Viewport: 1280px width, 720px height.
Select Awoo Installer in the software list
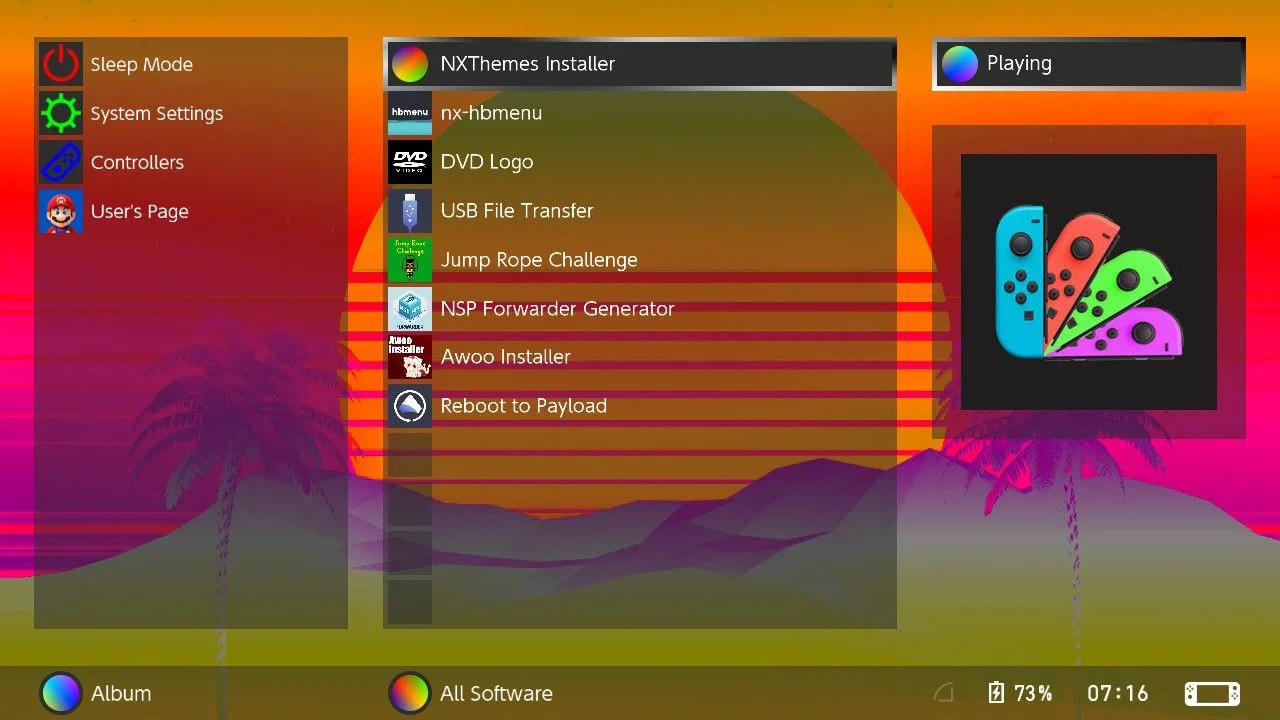(x=506, y=357)
